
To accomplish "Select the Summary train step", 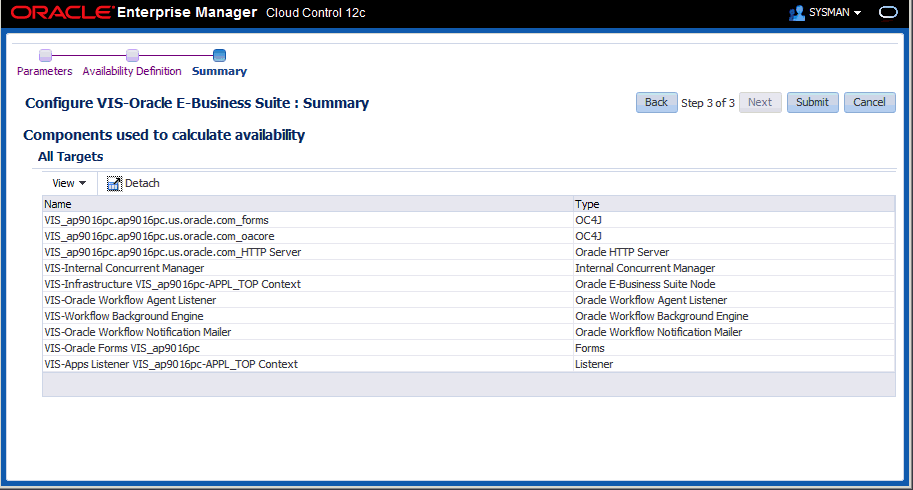I will pos(220,71).
